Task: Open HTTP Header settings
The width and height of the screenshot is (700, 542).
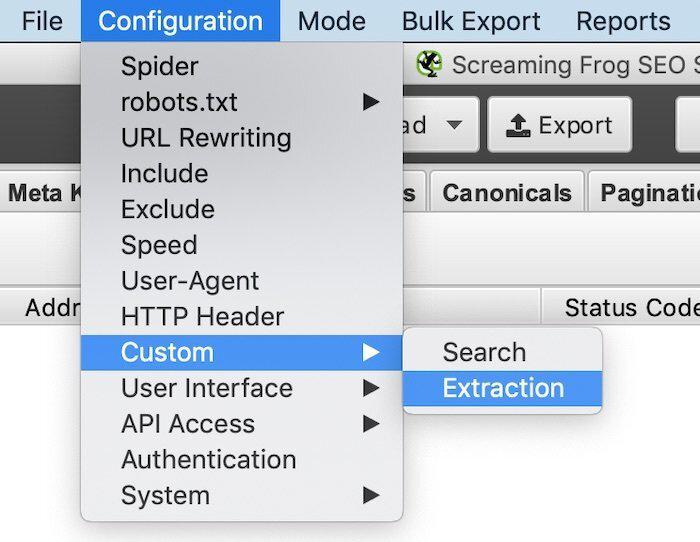Action: (x=203, y=317)
